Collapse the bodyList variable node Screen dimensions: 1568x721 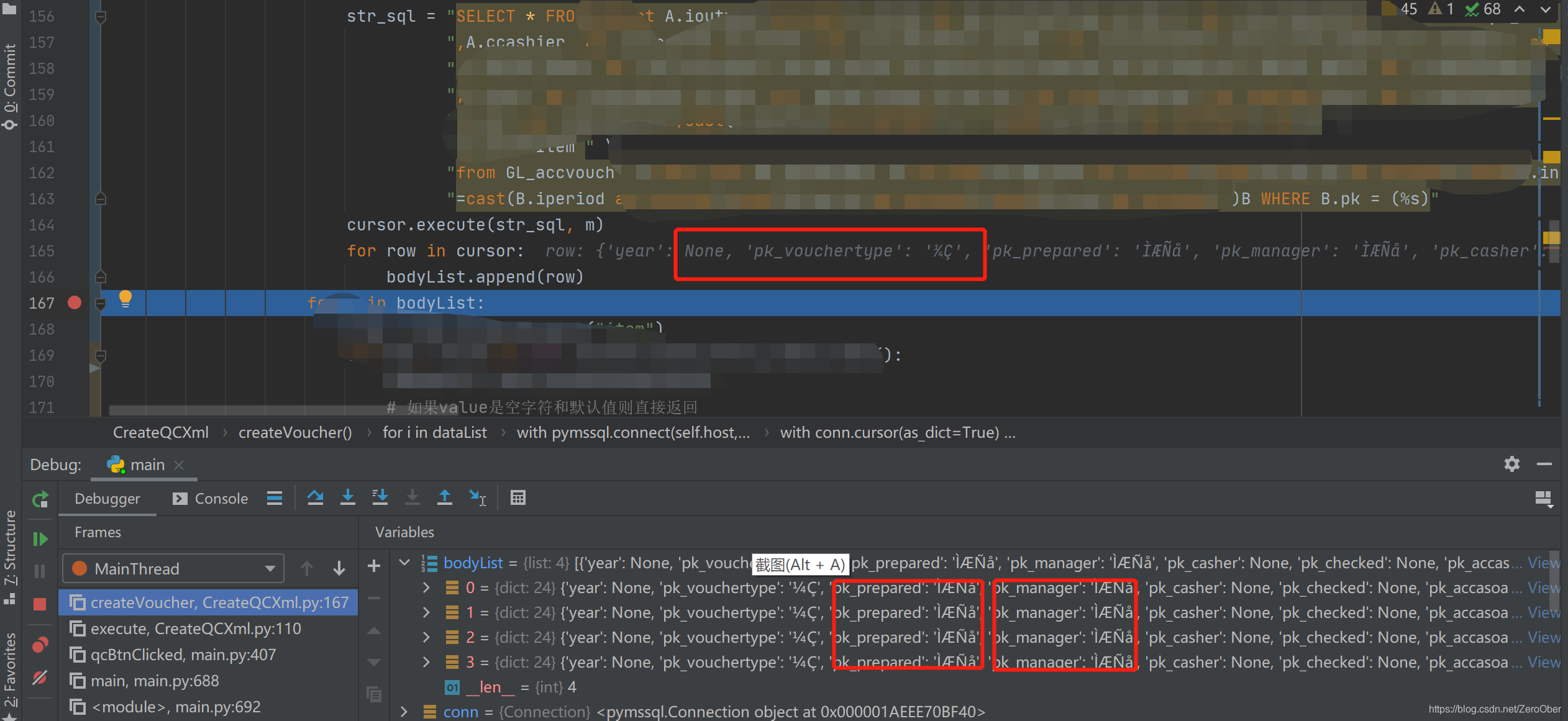coord(404,563)
